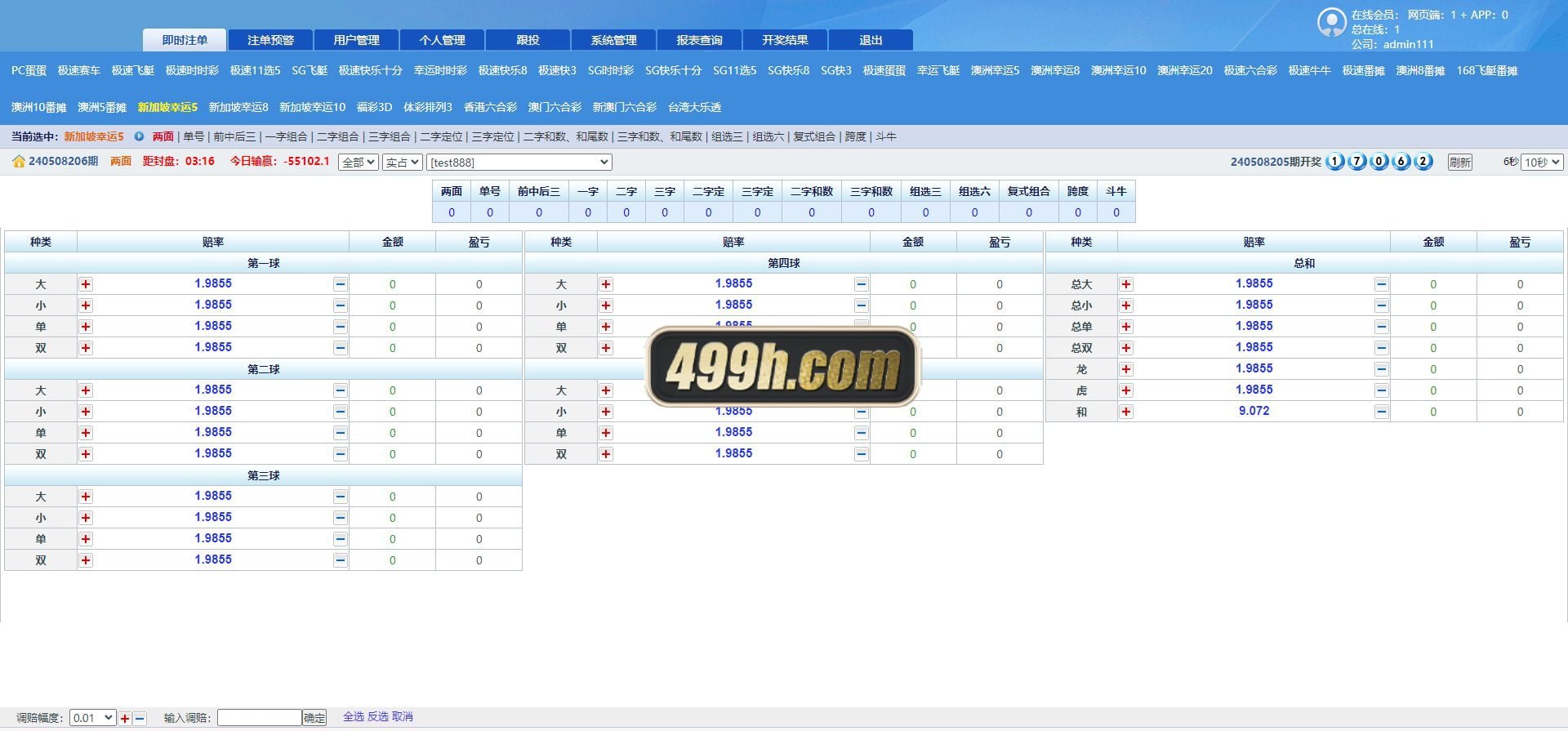Increase odds for 第一球 双
This screenshot has width=1568, height=731.
click(x=86, y=348)
